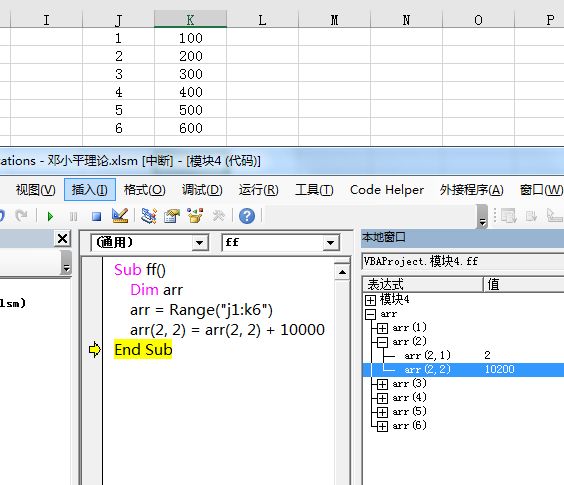Open Object Browser icon
The height and width of the screenshot is (485, 564).
pos(195,216)
